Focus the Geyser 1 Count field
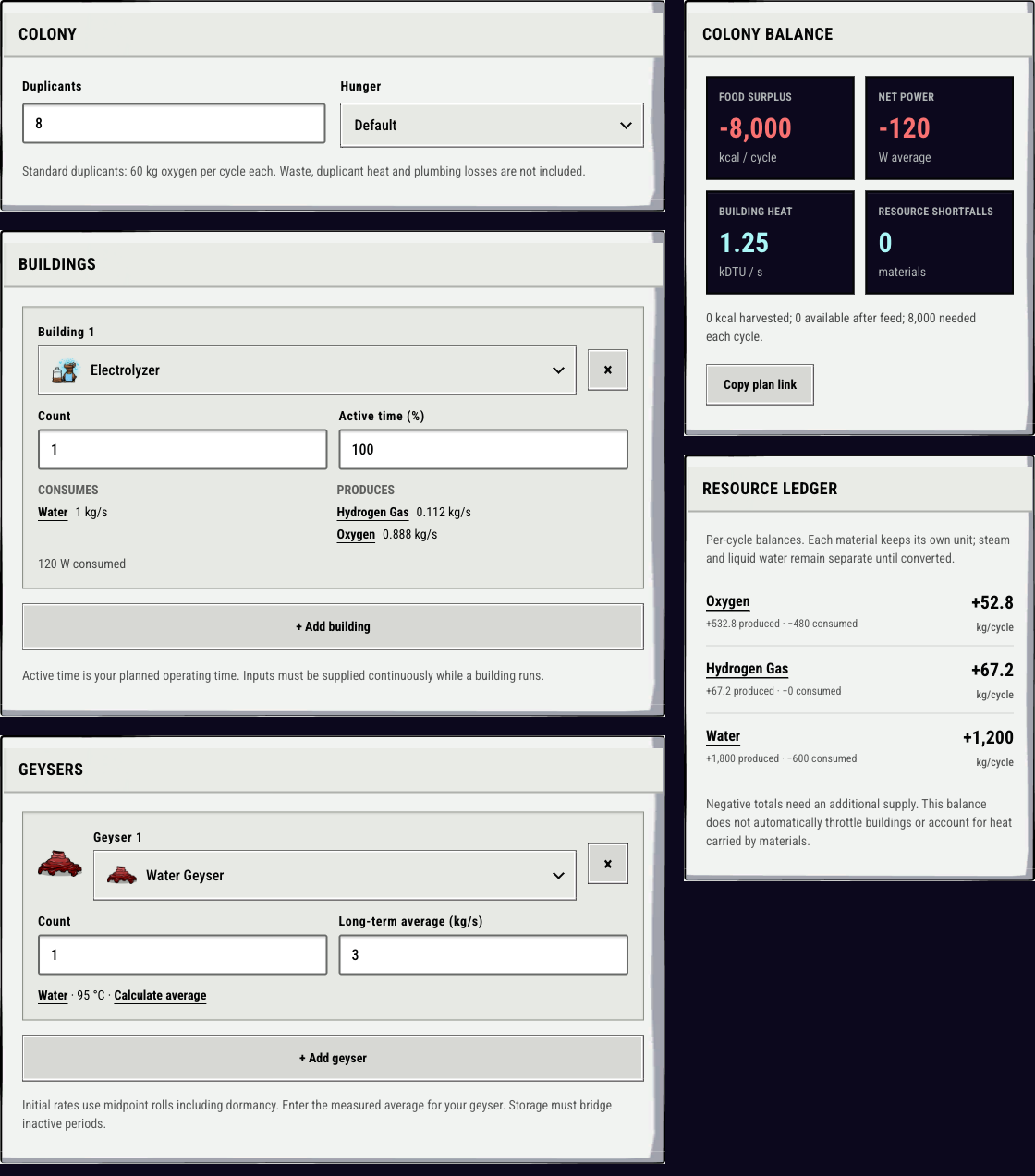This screenshot has height=1176, width=1035. click(x=182, y=955)
